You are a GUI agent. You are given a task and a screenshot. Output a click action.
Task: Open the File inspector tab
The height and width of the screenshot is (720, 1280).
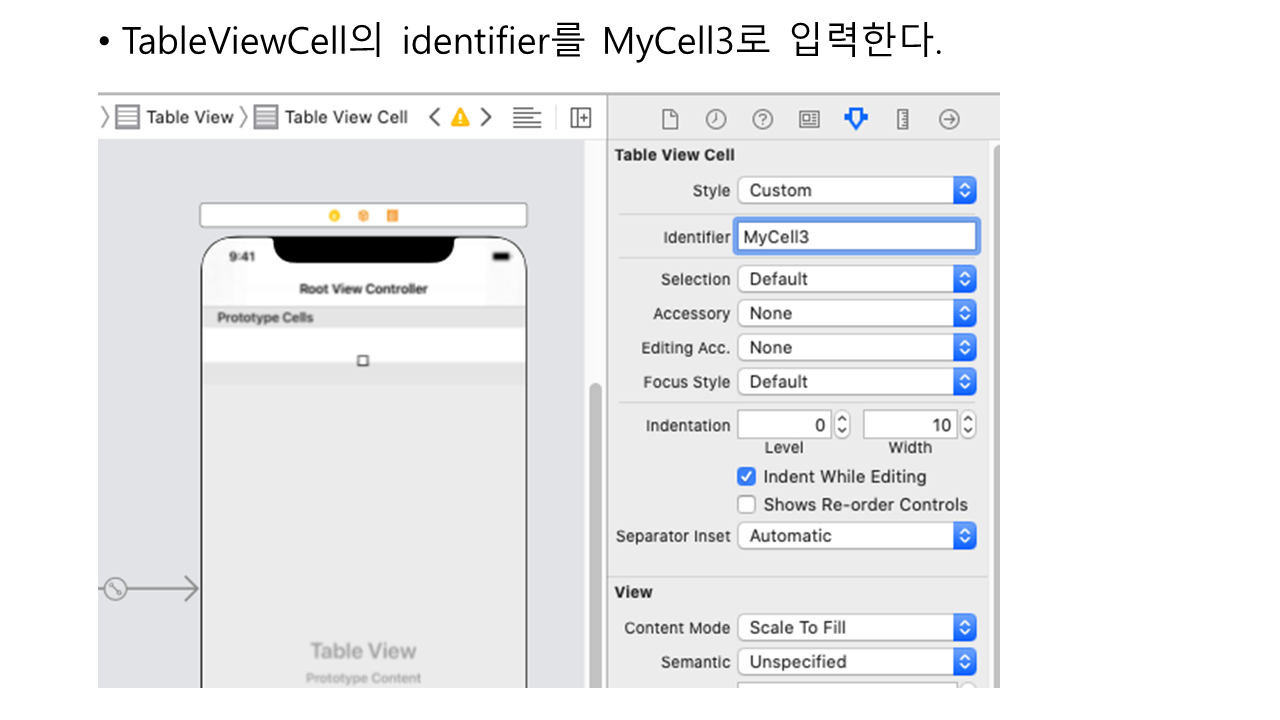point(670,119)
